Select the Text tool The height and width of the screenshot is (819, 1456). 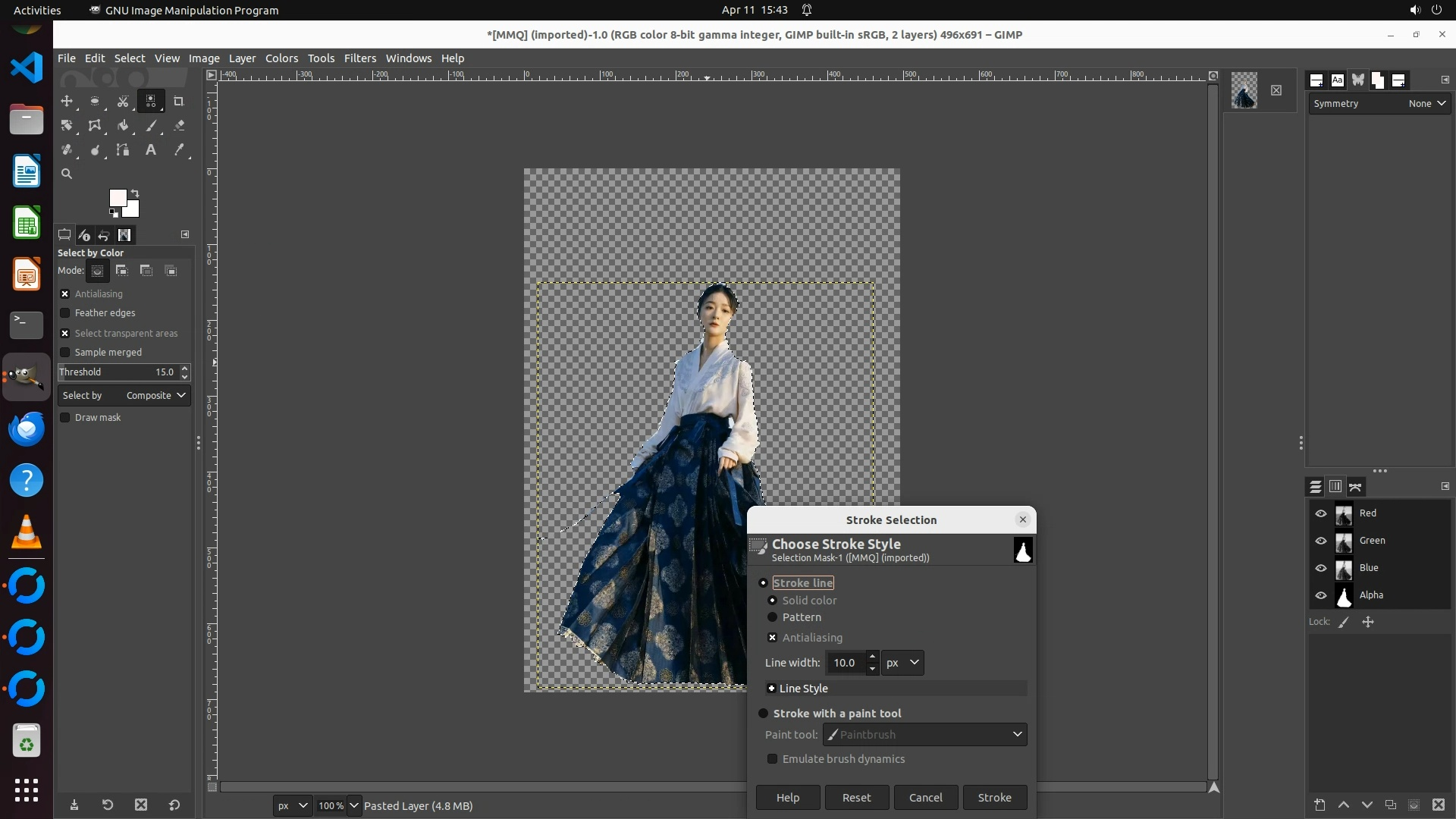(151, 150)
